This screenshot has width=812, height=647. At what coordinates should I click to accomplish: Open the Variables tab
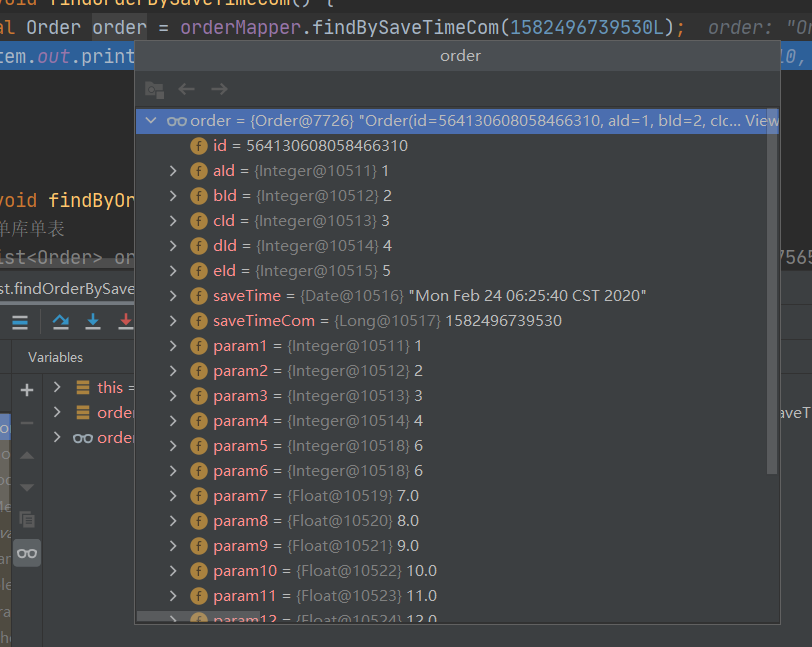[55, 357]
